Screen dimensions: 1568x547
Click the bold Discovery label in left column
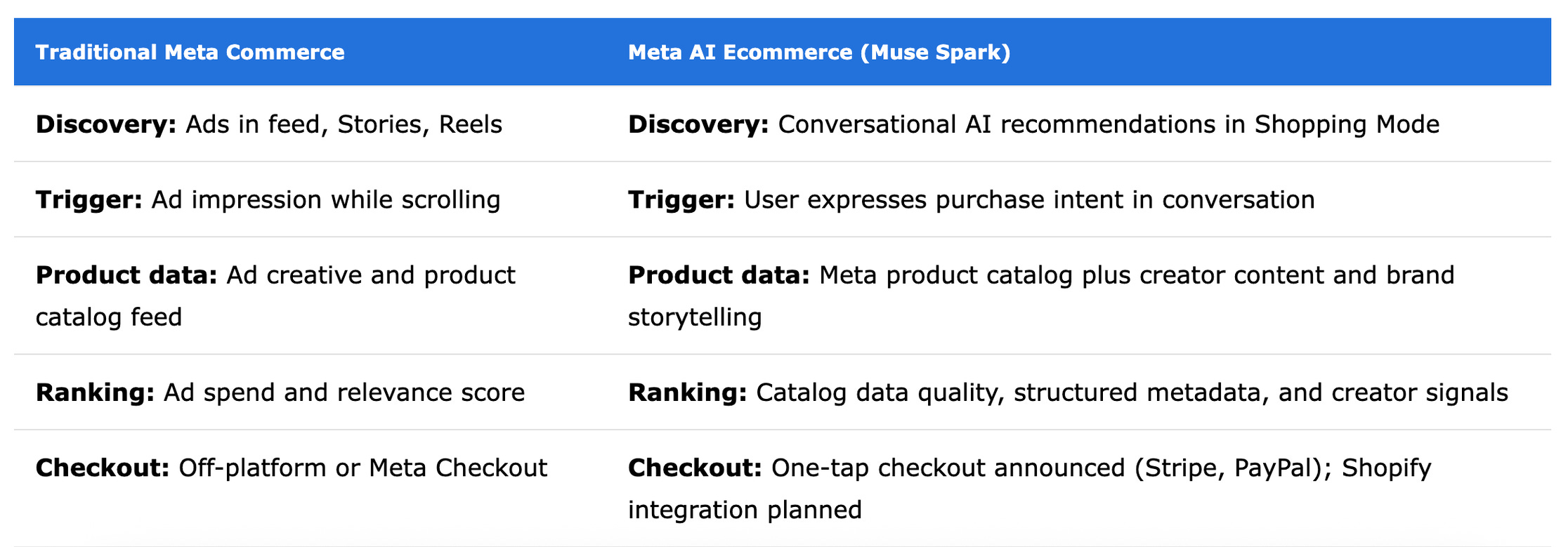[106, 124]
